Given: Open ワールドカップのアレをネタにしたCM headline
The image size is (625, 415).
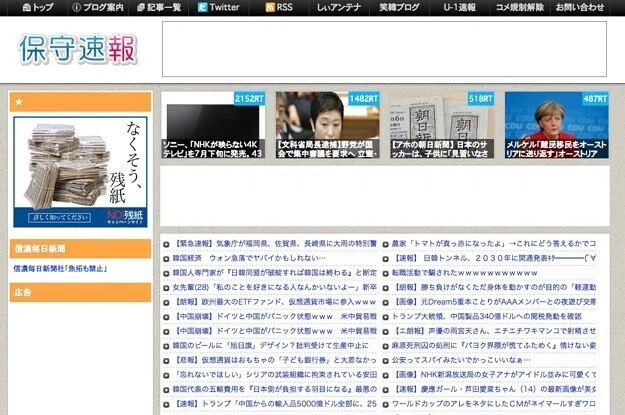Looking at the screenshot, I should [x=494, y=404].
